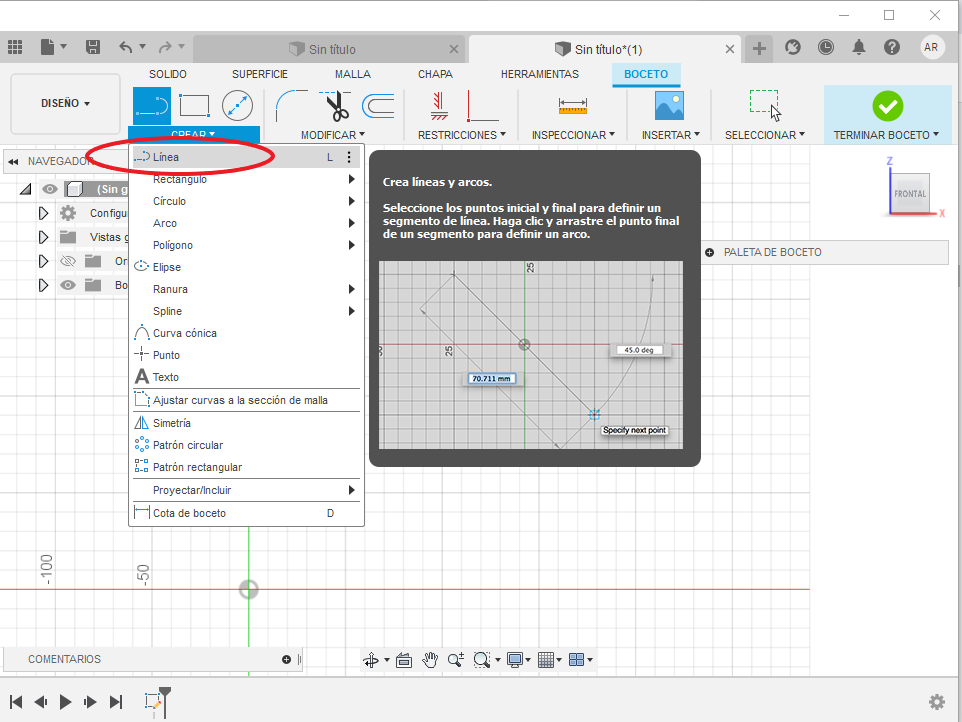Switch to the CHAPA tab
Viewport: 962px width, 722px height.
[435, 74]
